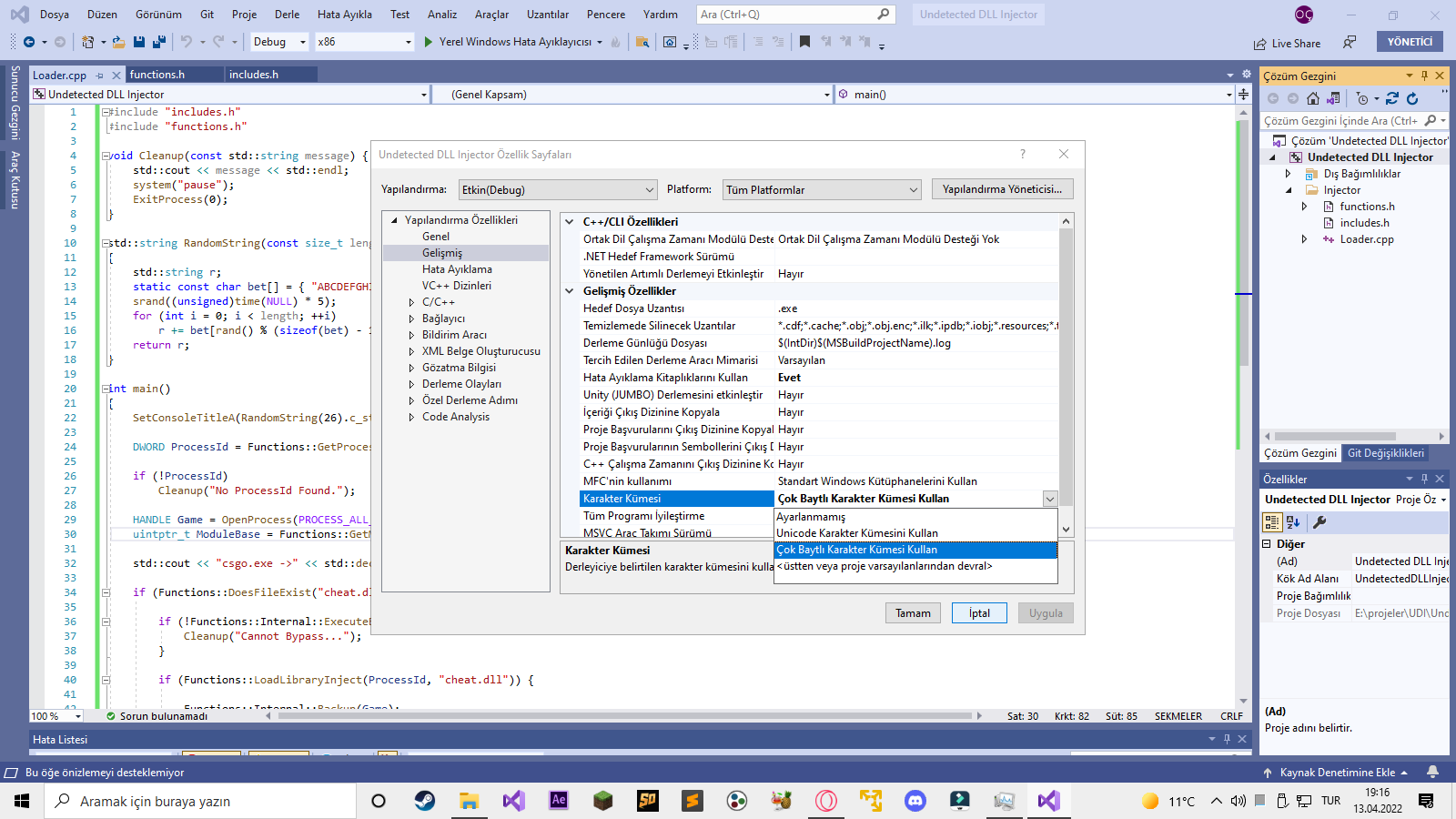Click the save all files icon
This screenshot has height=819, width=1456.
coord(159,42)
